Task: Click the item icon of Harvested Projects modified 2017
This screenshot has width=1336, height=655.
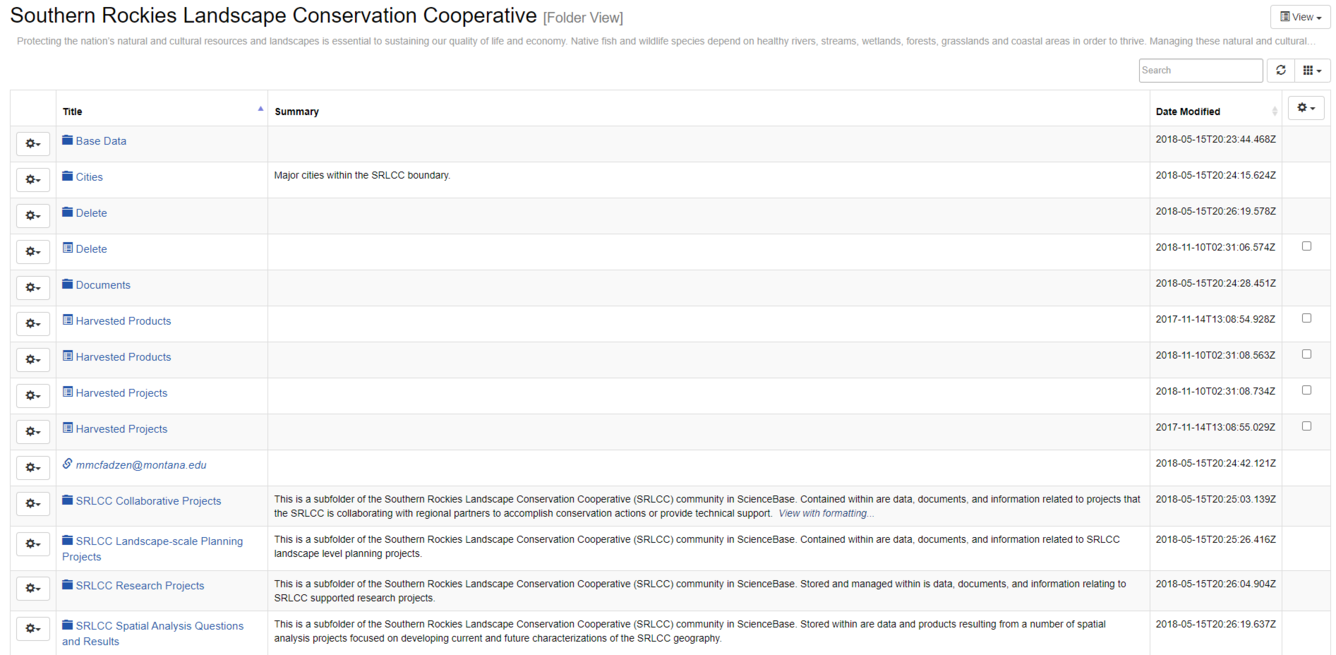Action: tap(67, 429)
